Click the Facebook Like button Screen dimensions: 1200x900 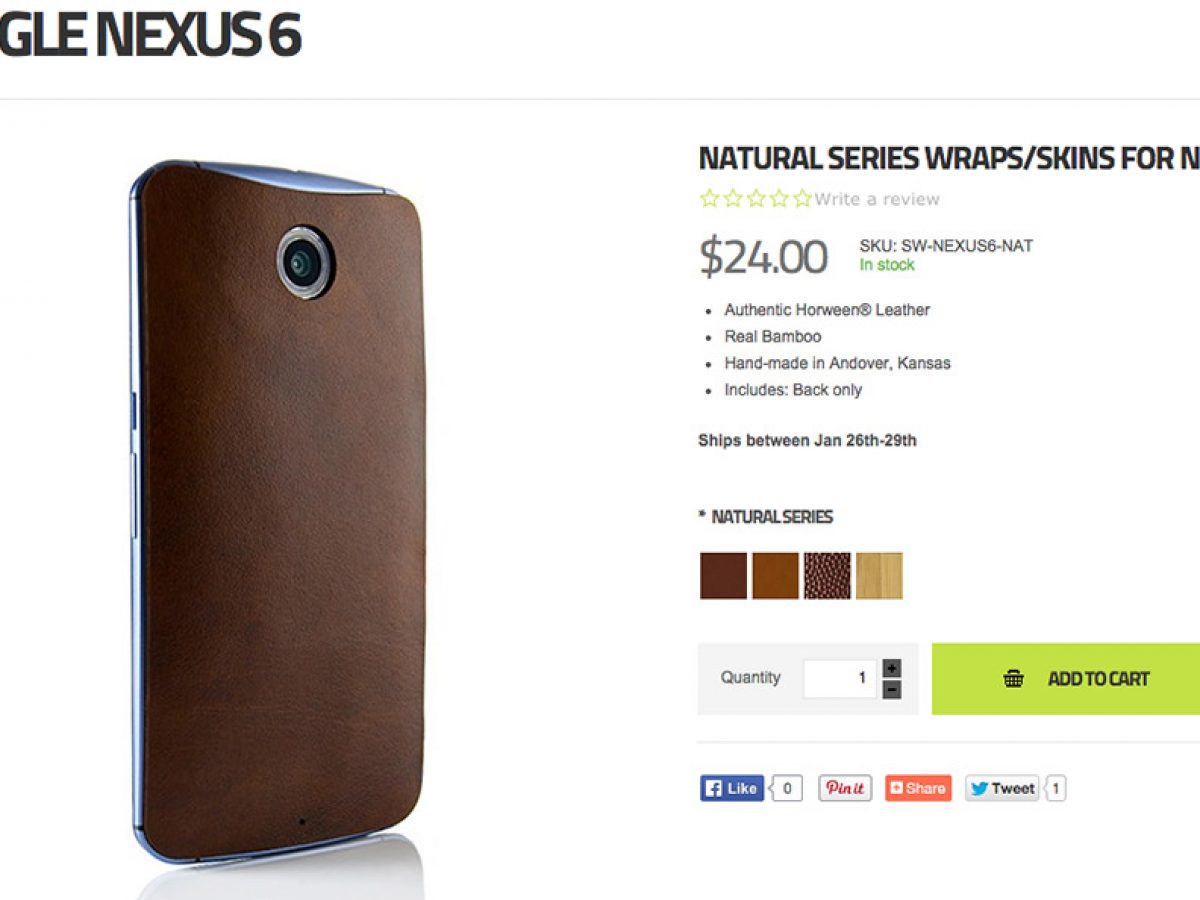(732, 788)
